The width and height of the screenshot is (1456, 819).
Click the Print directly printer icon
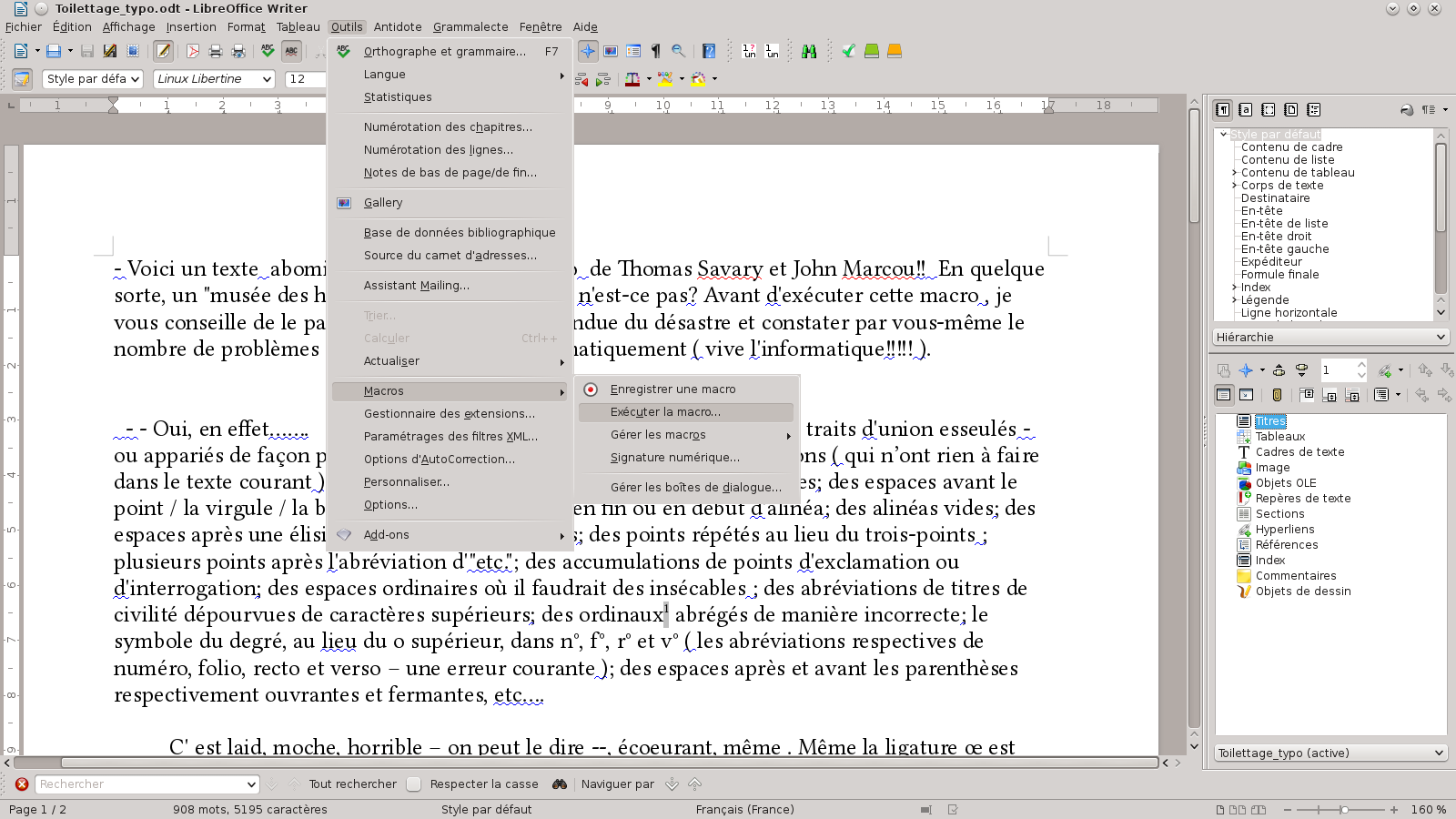[216, 52]
